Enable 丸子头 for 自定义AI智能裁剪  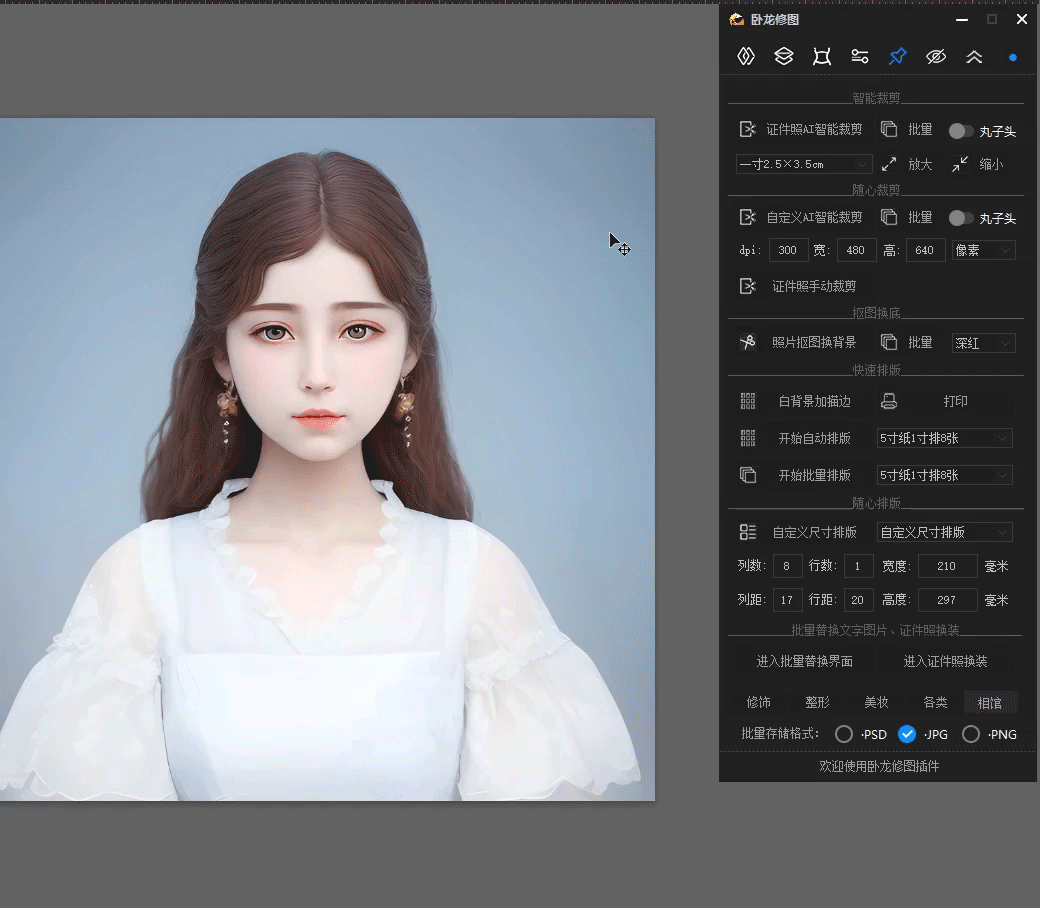coord(963,217)
